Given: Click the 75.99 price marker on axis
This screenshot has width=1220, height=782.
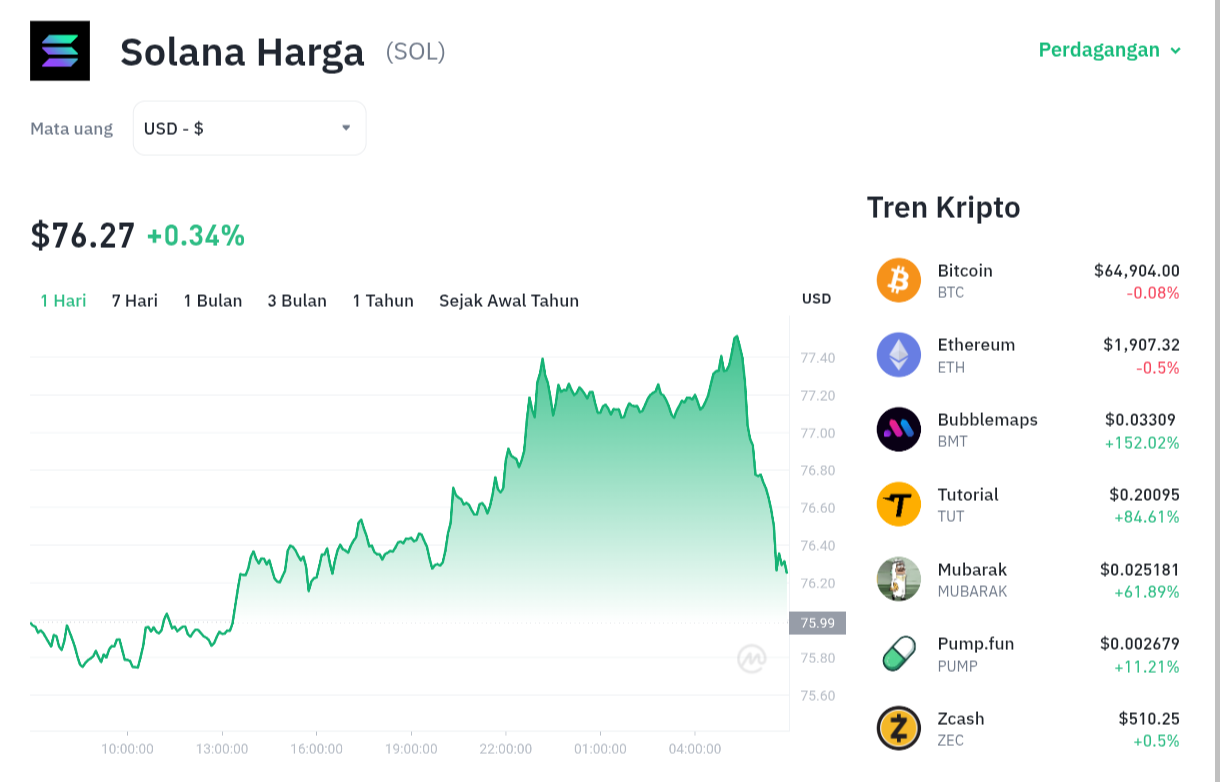Looking at the screenshot, I should click(x=818, y=623).
